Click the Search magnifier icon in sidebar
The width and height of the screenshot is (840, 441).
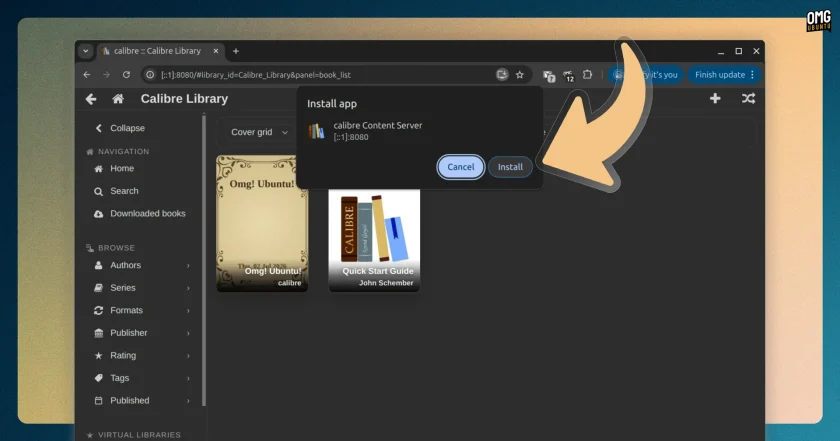pos(99,191)
